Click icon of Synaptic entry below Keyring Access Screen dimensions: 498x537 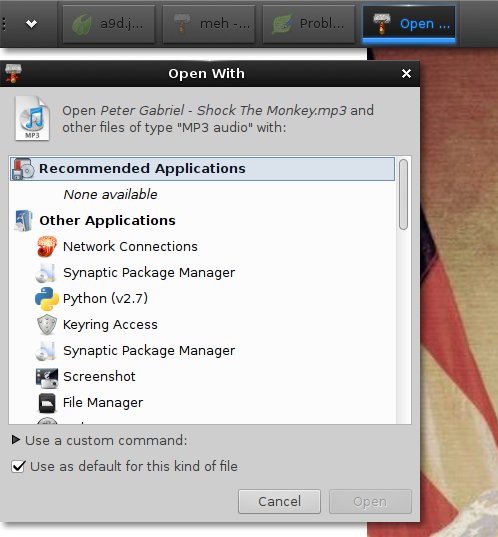[46, 351]
